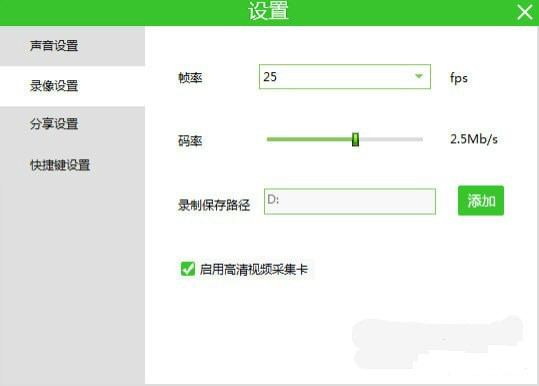Click the 启用高清视频采集卡 label text
The width and height of the screenshot is (539, 386).
(254, 269)
